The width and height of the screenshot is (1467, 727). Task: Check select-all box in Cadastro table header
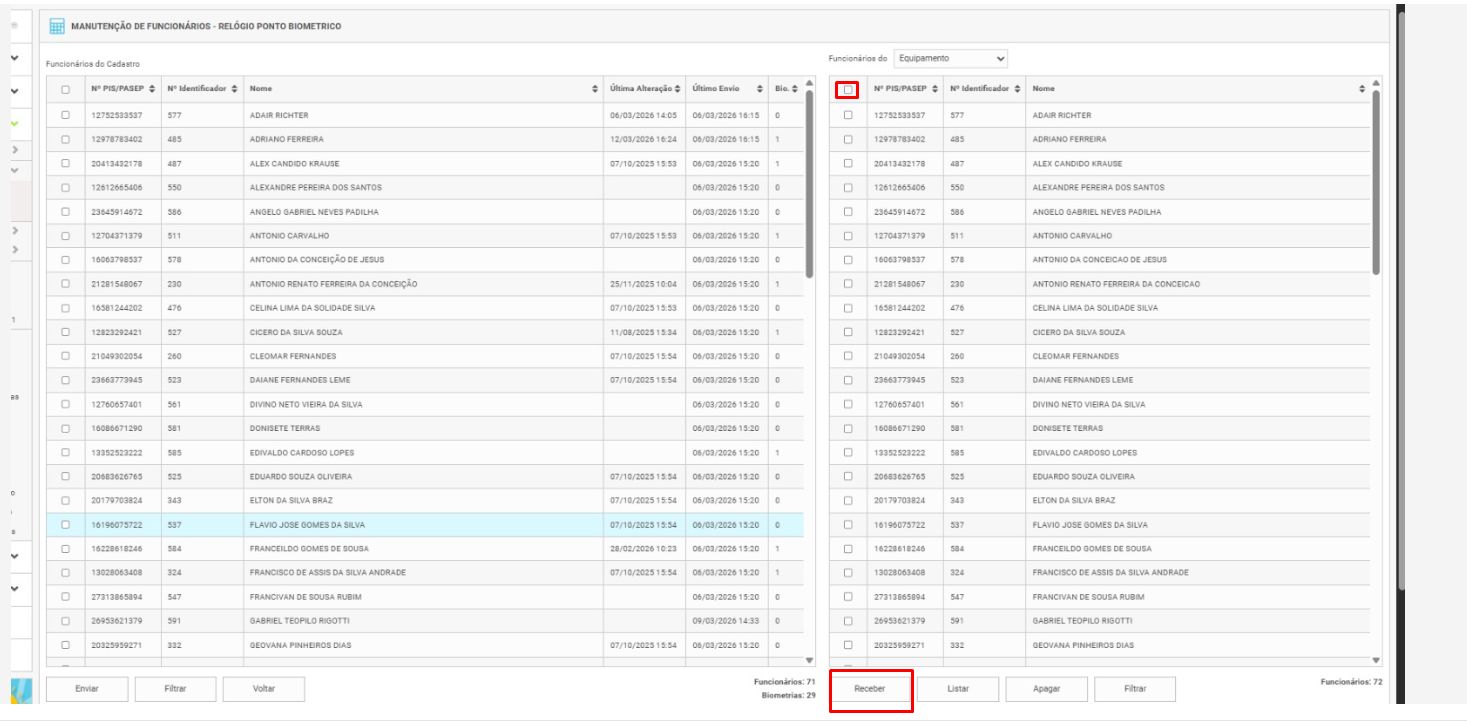(65, 90)
